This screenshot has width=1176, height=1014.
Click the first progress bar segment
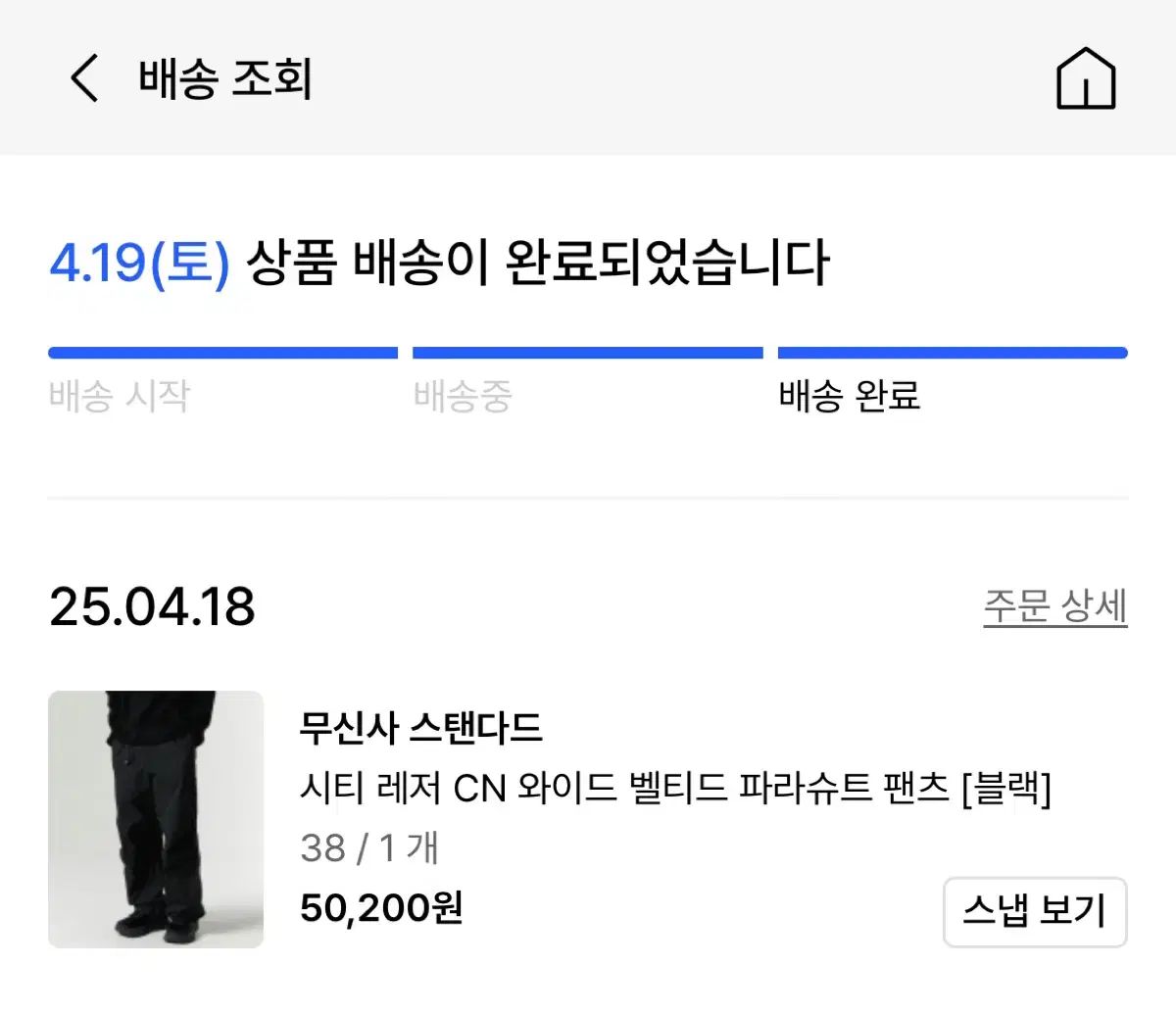coord(223,353)
